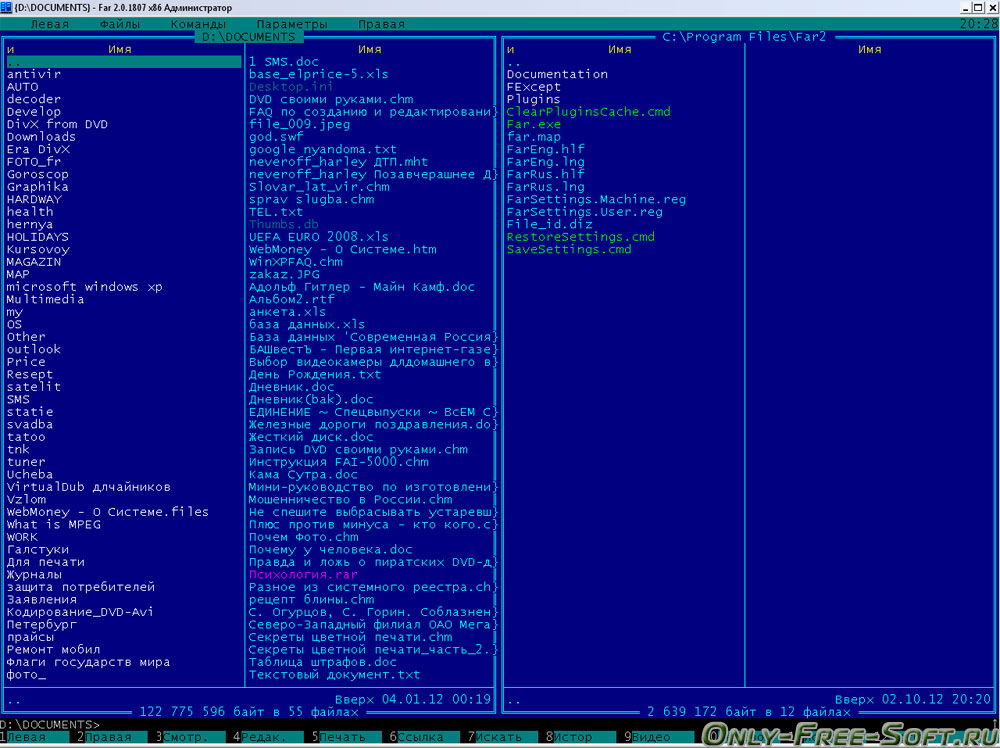
Task: Select the Петербург folder
Action: click(41, 624)
